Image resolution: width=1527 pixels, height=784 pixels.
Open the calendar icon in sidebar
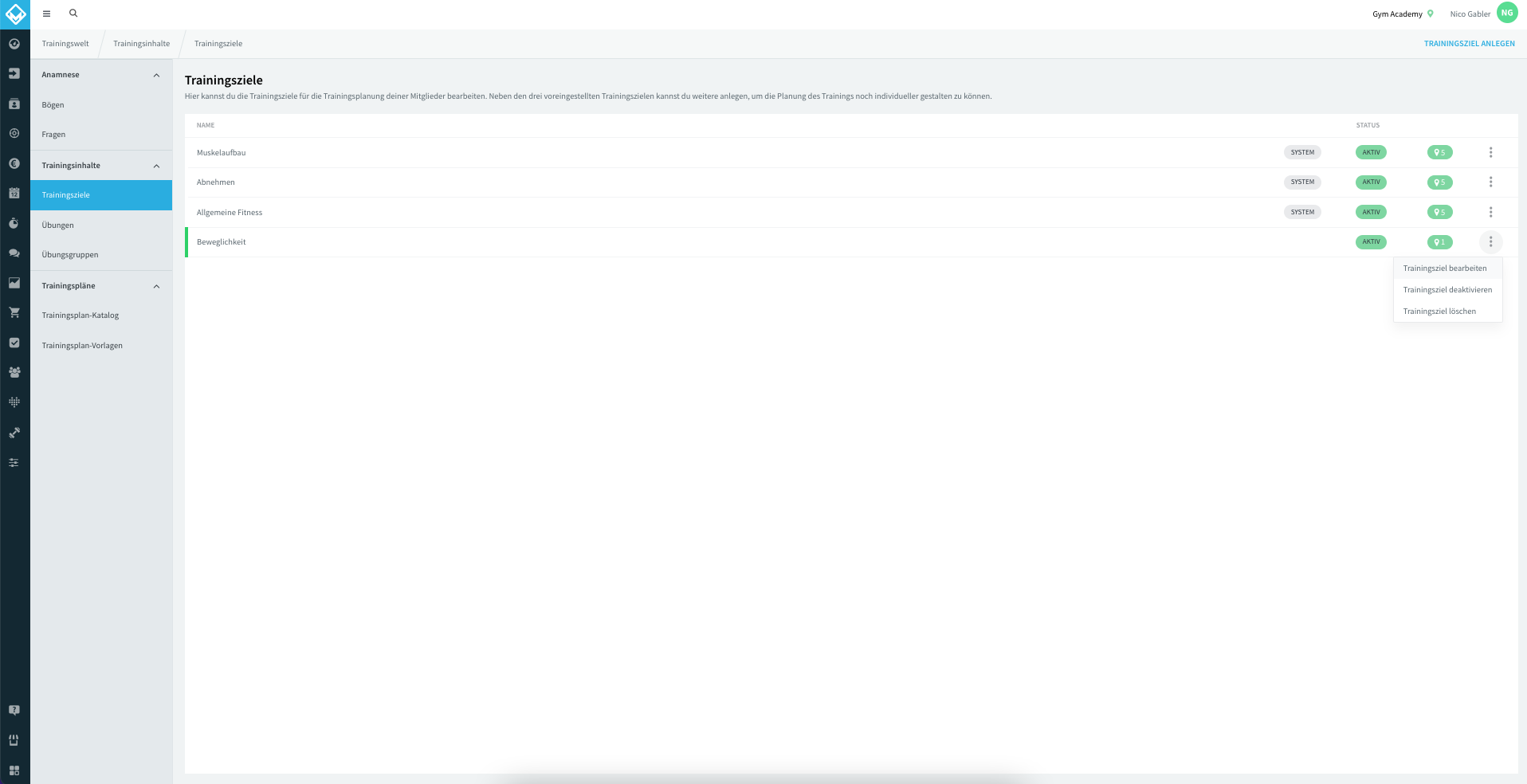pyautogui.click(x=14, y=193)
